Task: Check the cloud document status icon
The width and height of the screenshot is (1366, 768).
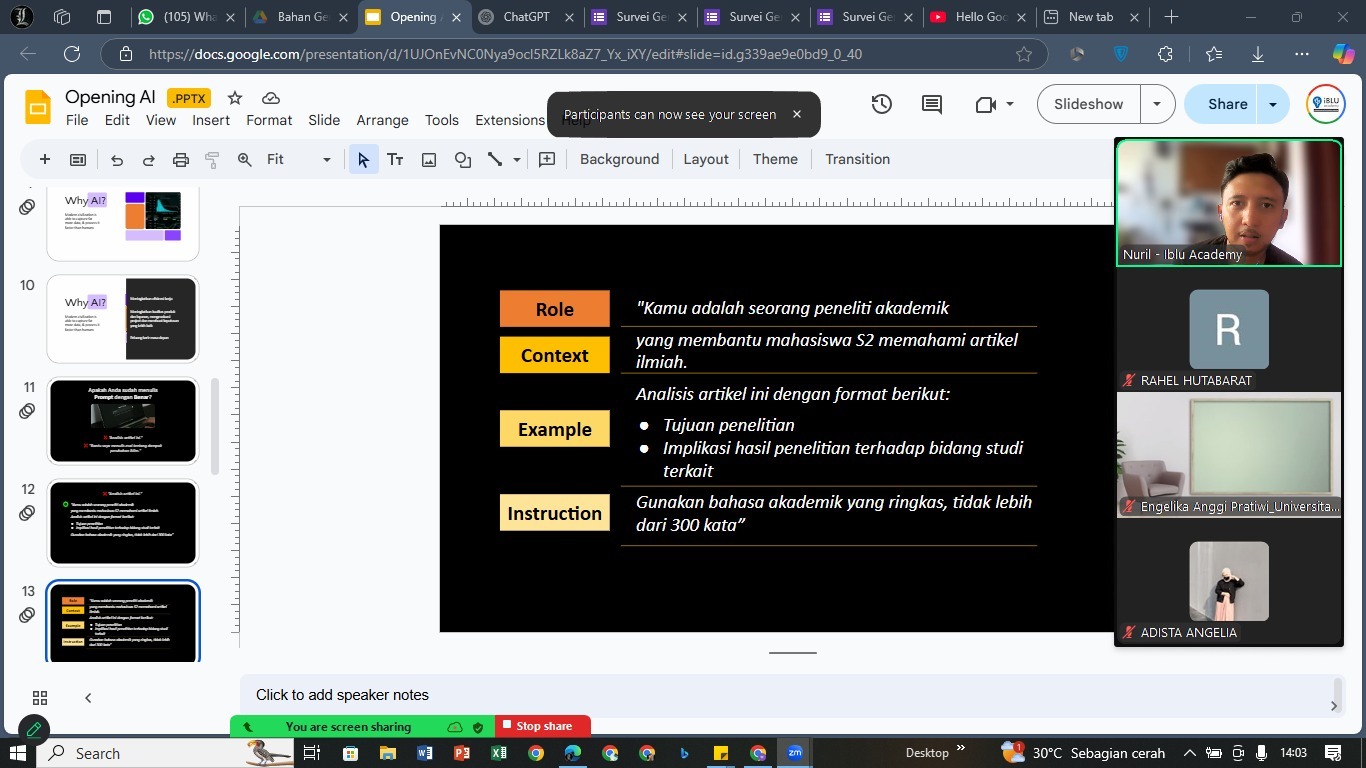Action: 270,98
